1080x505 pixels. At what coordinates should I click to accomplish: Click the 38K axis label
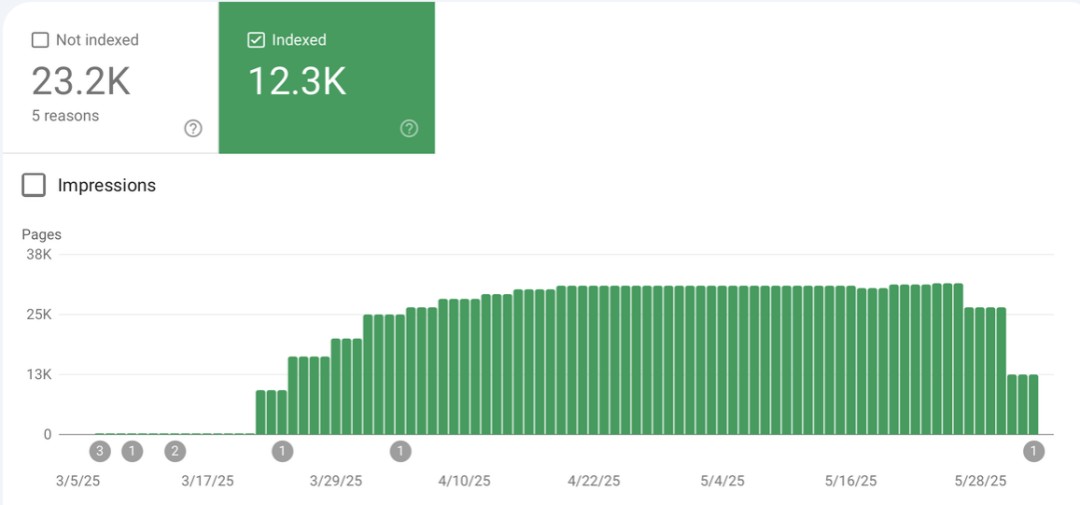click(x=39, y=254)
